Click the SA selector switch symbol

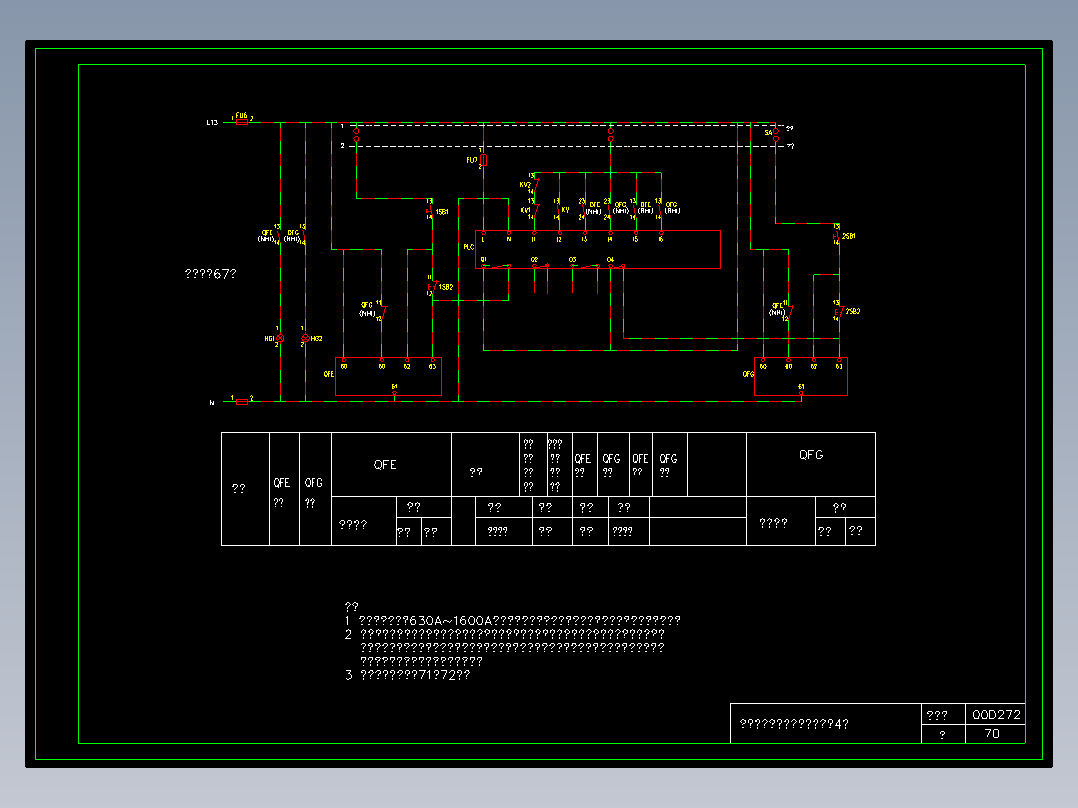pyautogui.click(x=776, y=134)
